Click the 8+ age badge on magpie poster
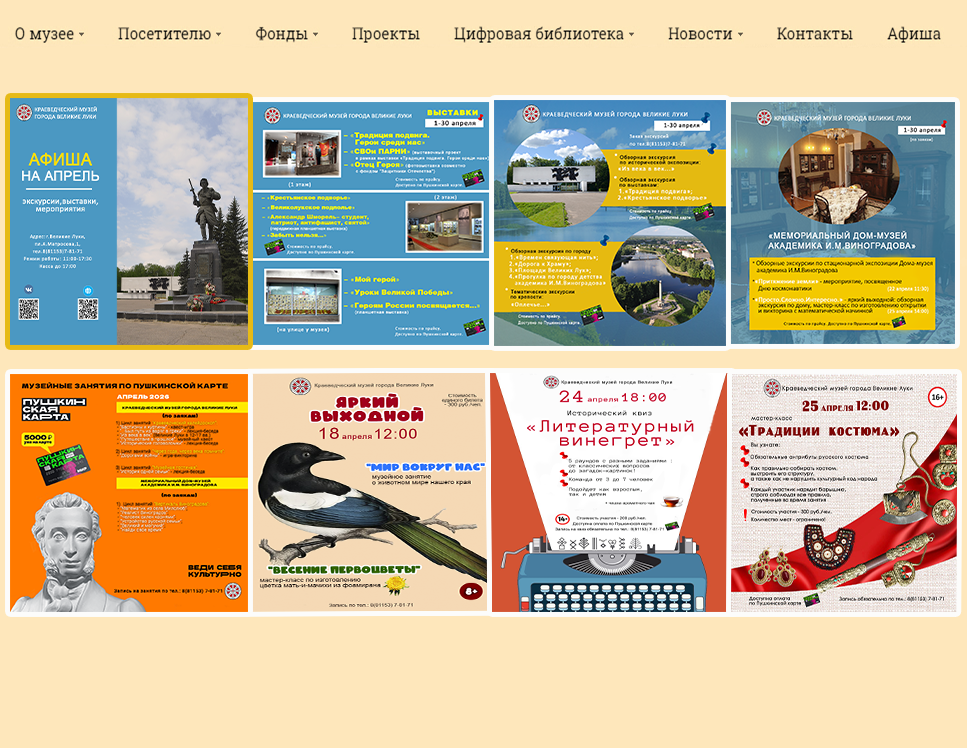 (x=469, y=592)
